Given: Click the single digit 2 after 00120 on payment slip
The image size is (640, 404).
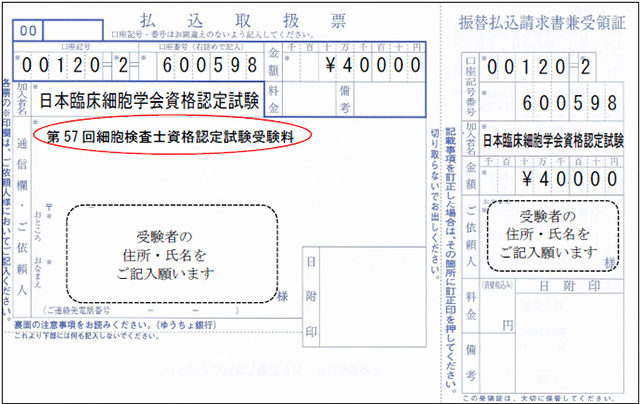Looking at the screenshot, I should 123,65.
